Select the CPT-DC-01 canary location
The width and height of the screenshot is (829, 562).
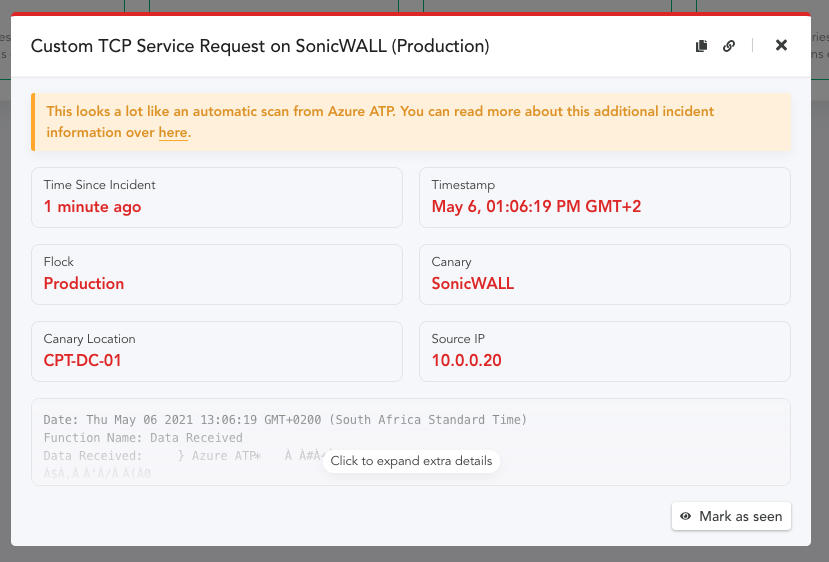click(82, 361)
